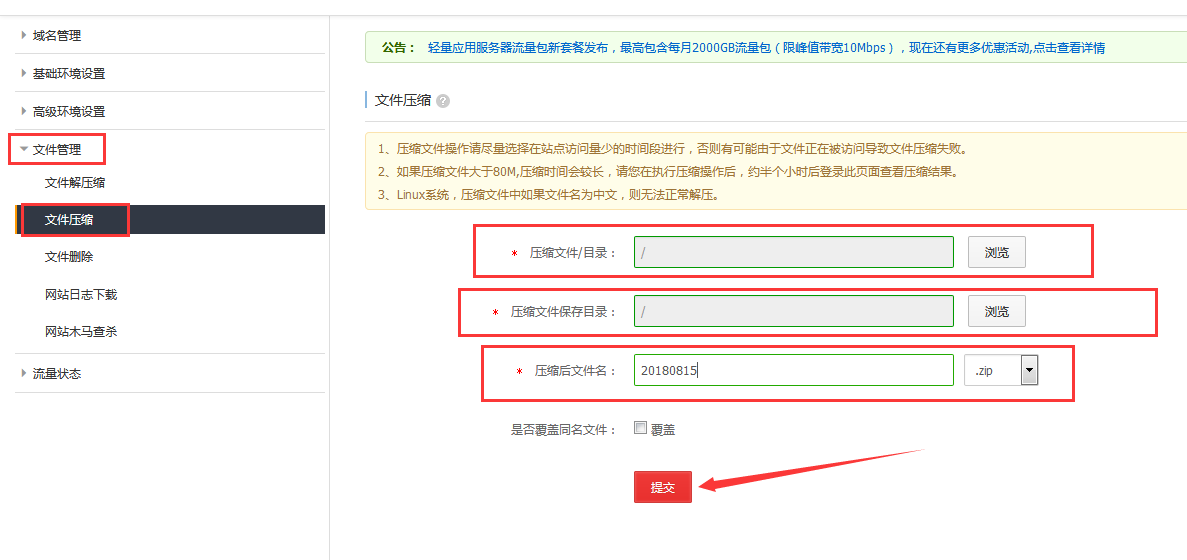Open the 网站日志下载 menu item
1187x560 pixels.
[x=81, y=294]
